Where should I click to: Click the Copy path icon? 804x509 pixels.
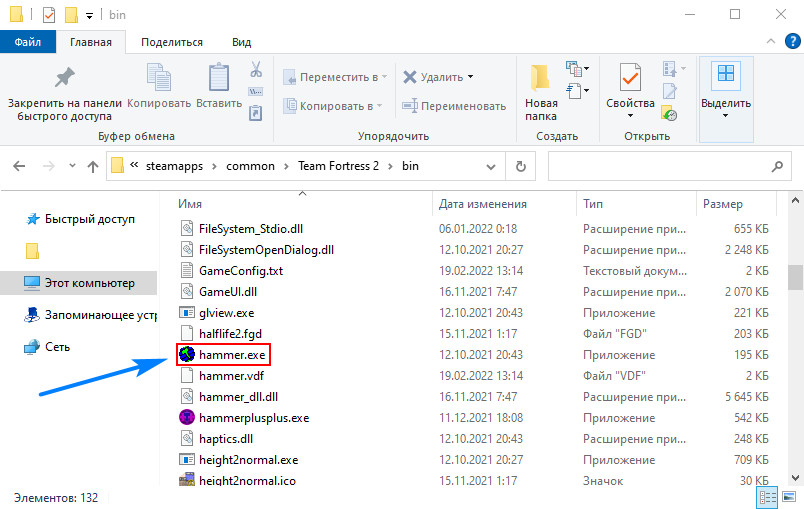tap(256, 92)
